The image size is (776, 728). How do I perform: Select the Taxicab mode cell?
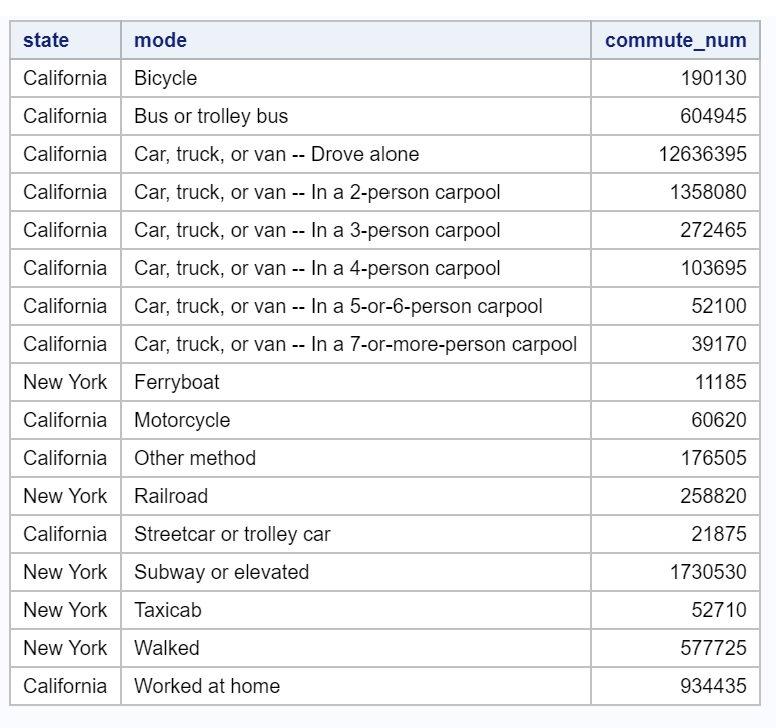click(x=167, y=610)
